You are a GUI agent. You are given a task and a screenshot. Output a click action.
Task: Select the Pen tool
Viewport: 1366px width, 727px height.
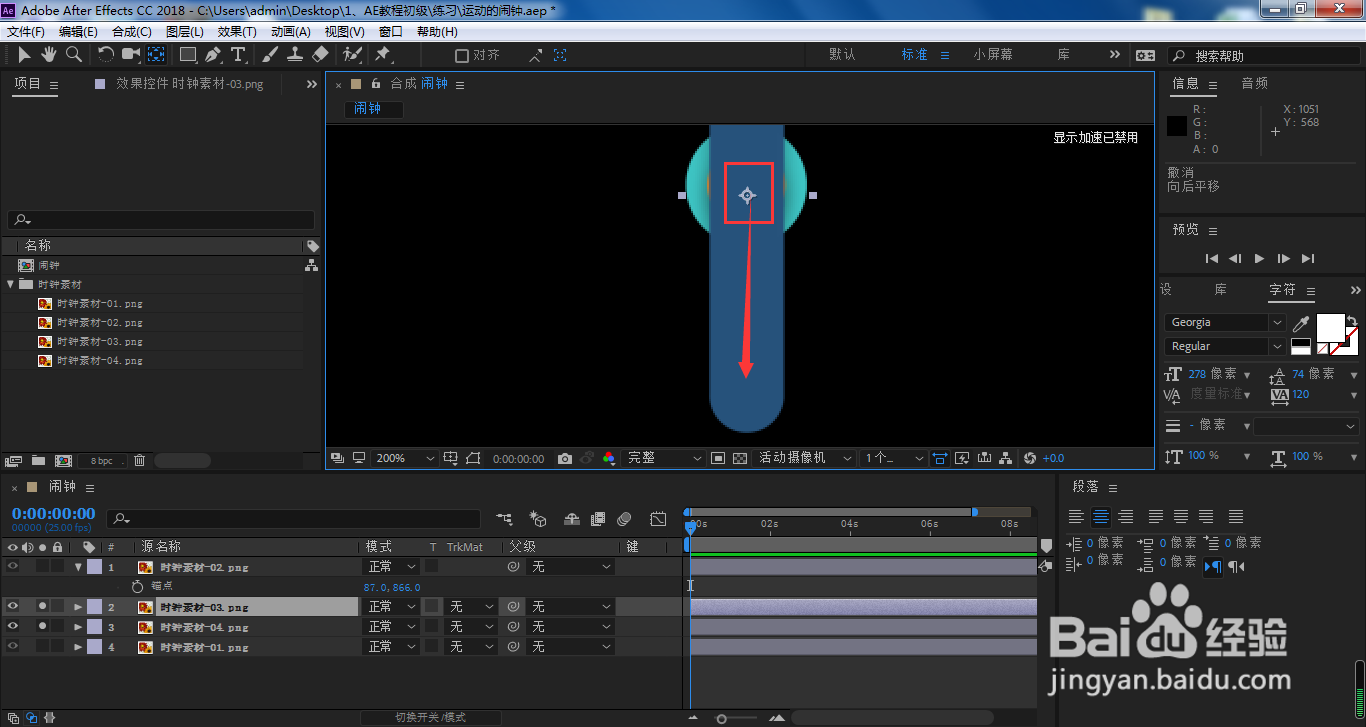coord(213,54)
